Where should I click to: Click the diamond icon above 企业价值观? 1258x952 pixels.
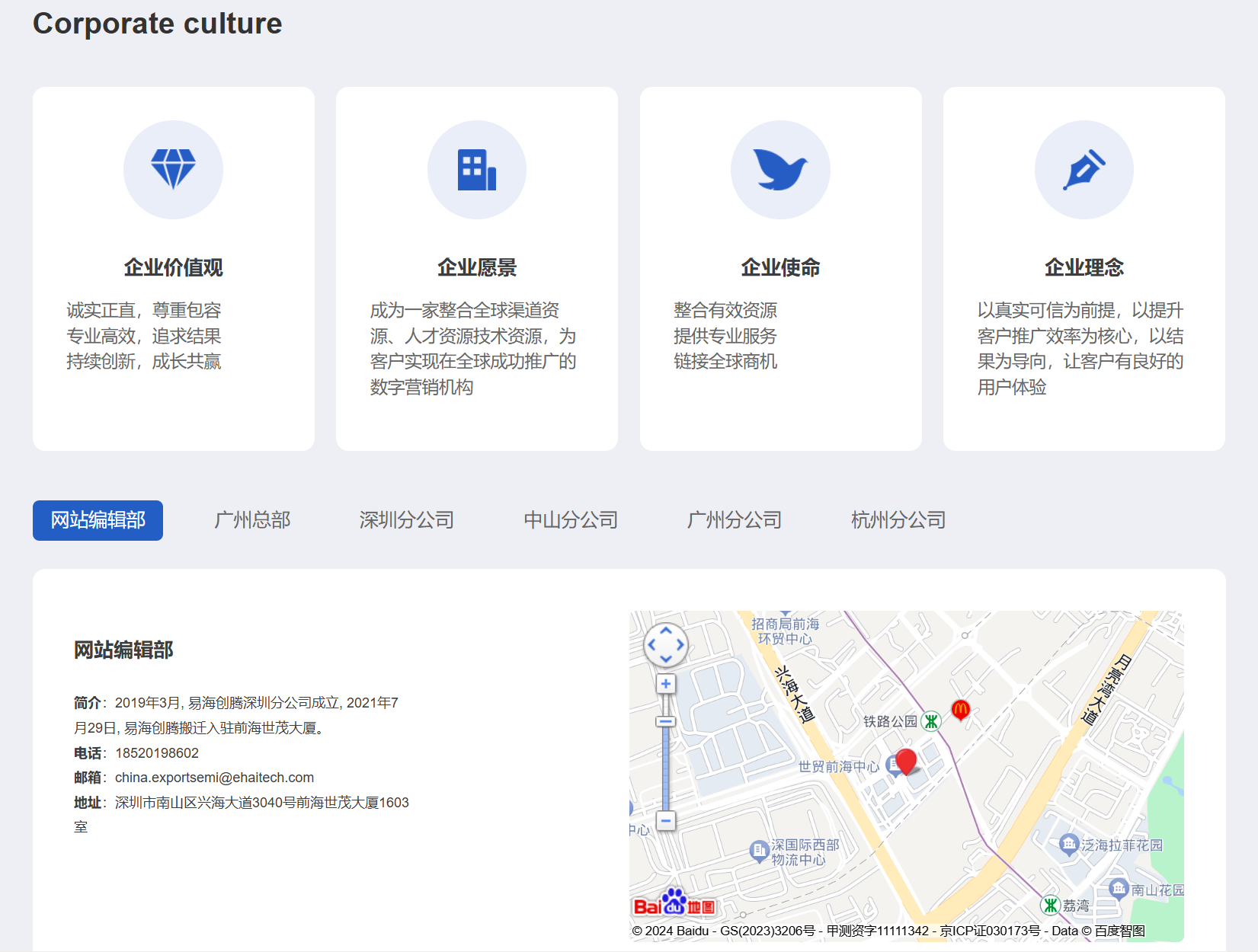point(173,169)
